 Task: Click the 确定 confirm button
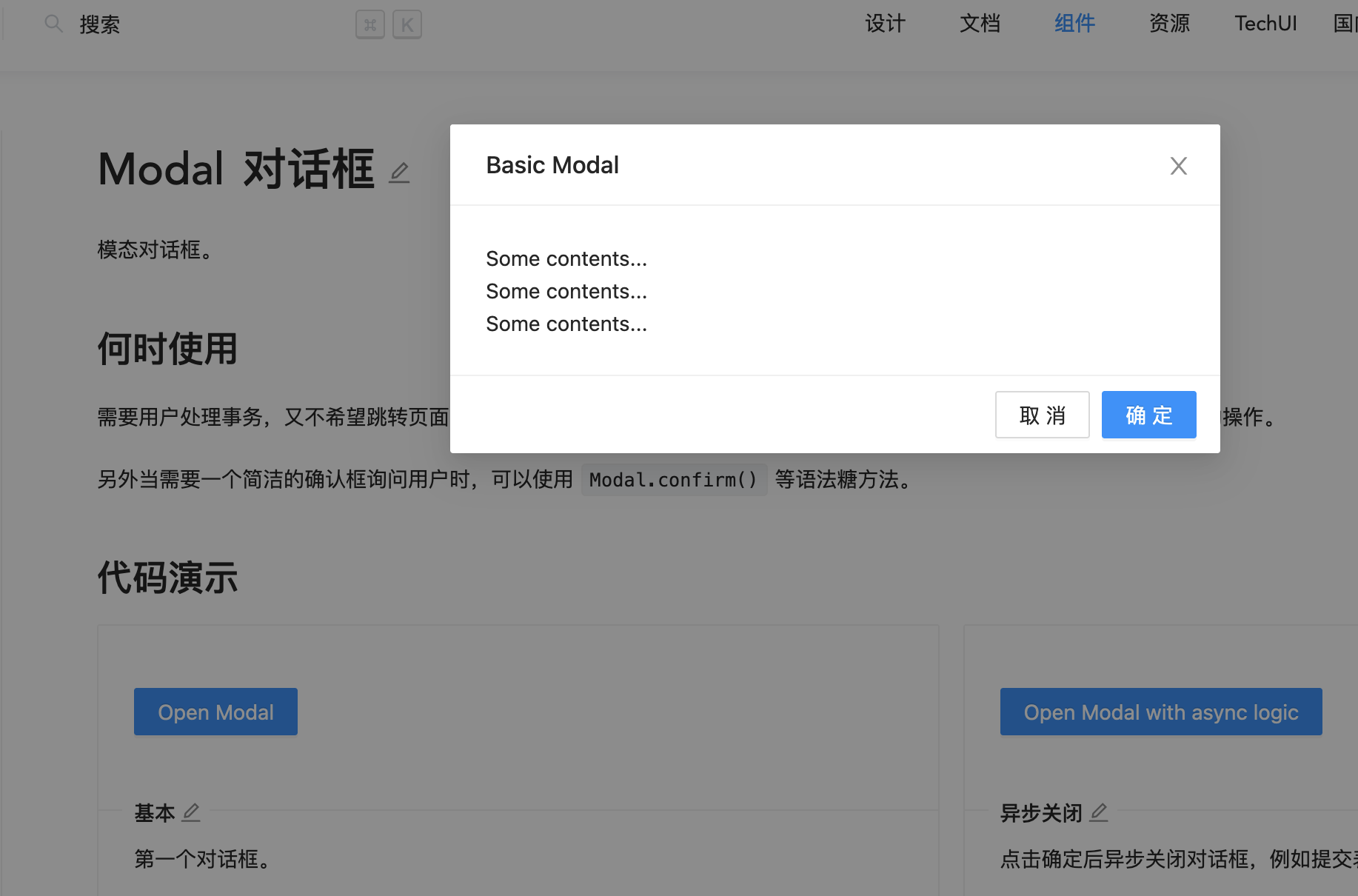1148,415
